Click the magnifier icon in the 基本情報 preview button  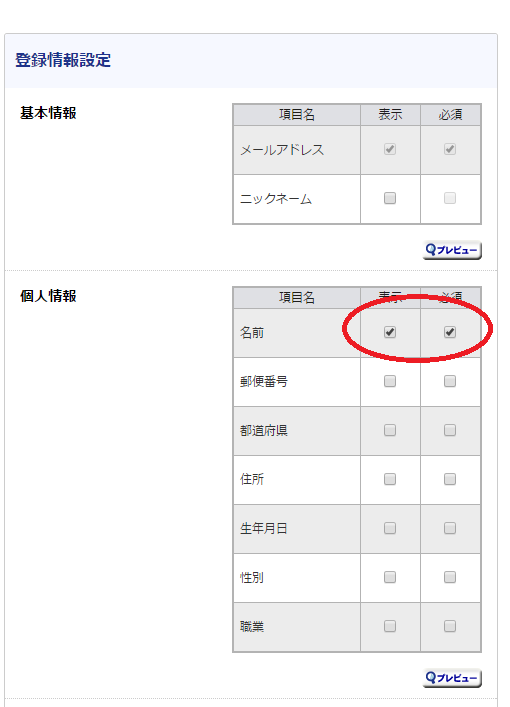click(431, 249)
